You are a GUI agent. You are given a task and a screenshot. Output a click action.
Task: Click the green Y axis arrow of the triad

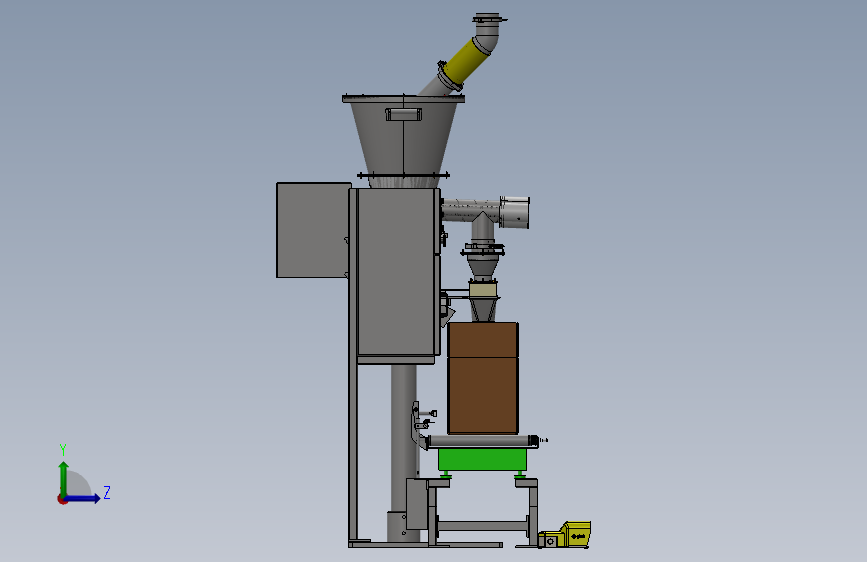pos(63,478)
